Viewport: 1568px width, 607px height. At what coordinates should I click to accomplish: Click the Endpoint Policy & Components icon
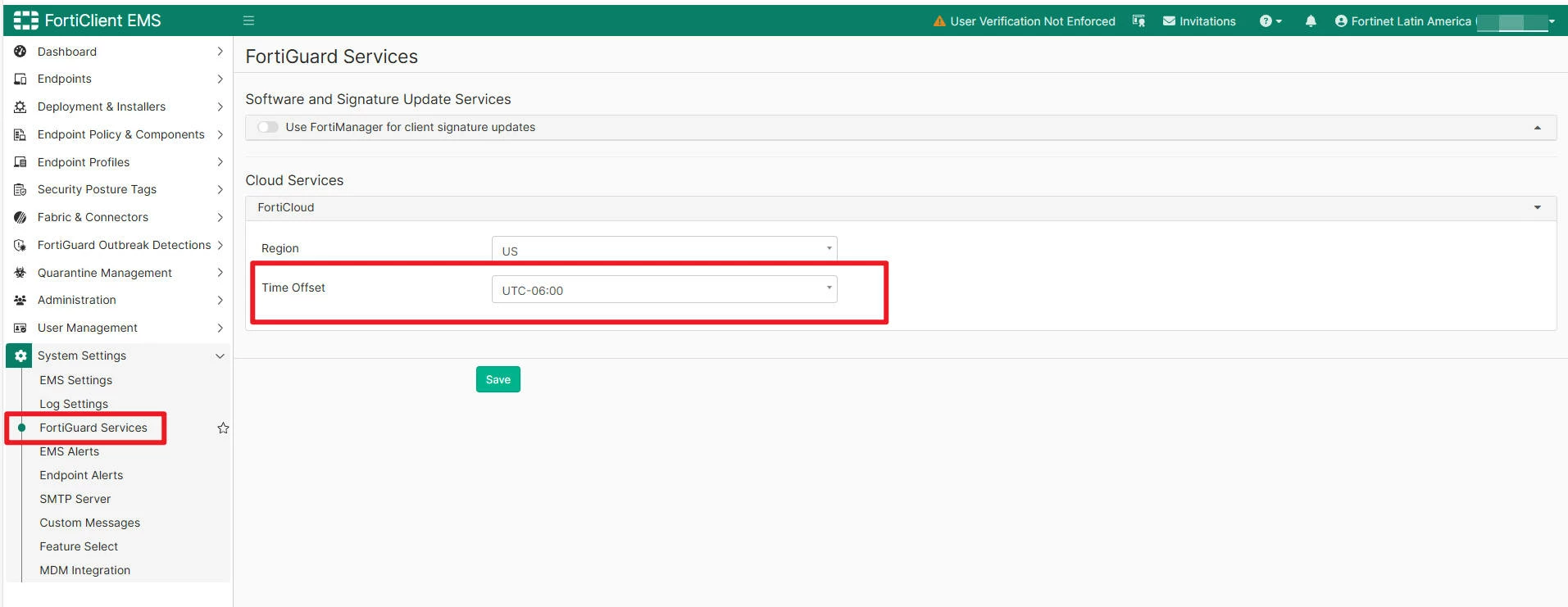pos(20,135)
